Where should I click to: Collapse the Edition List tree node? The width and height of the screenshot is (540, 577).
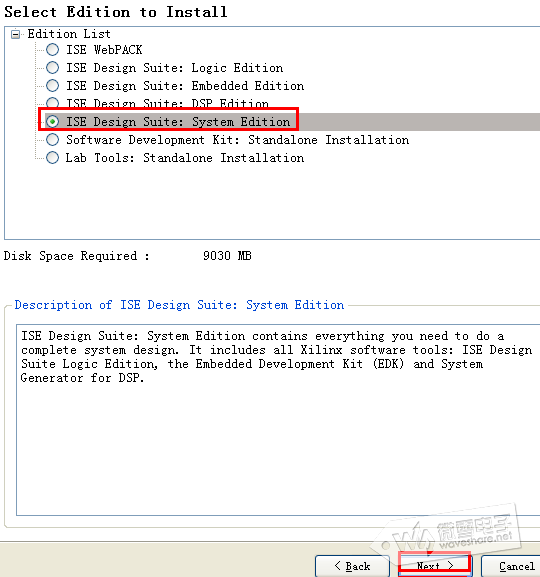[15, 35]
